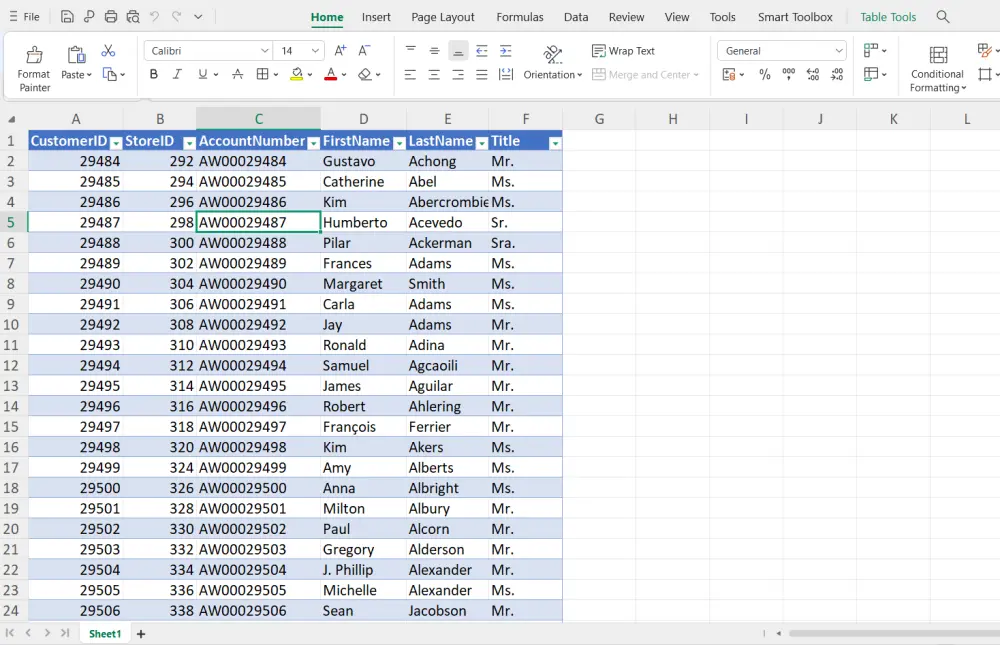The height and width of the screenshot is (645, 1000).
Task: Switch to the Data tab
Action: tap(576, 17)
